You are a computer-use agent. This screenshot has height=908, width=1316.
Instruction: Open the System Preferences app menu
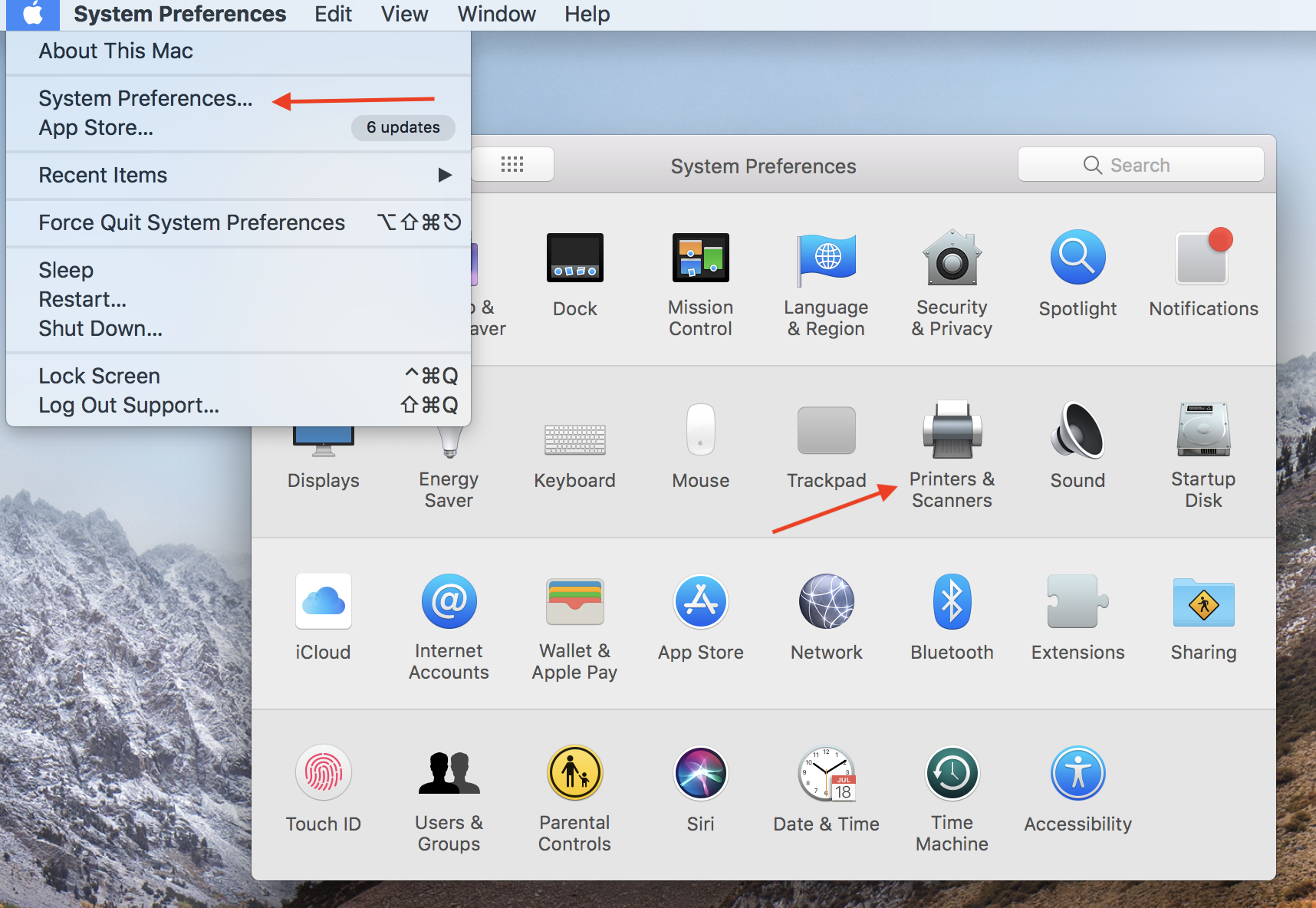pyautogui.click(x=179, y=14)
